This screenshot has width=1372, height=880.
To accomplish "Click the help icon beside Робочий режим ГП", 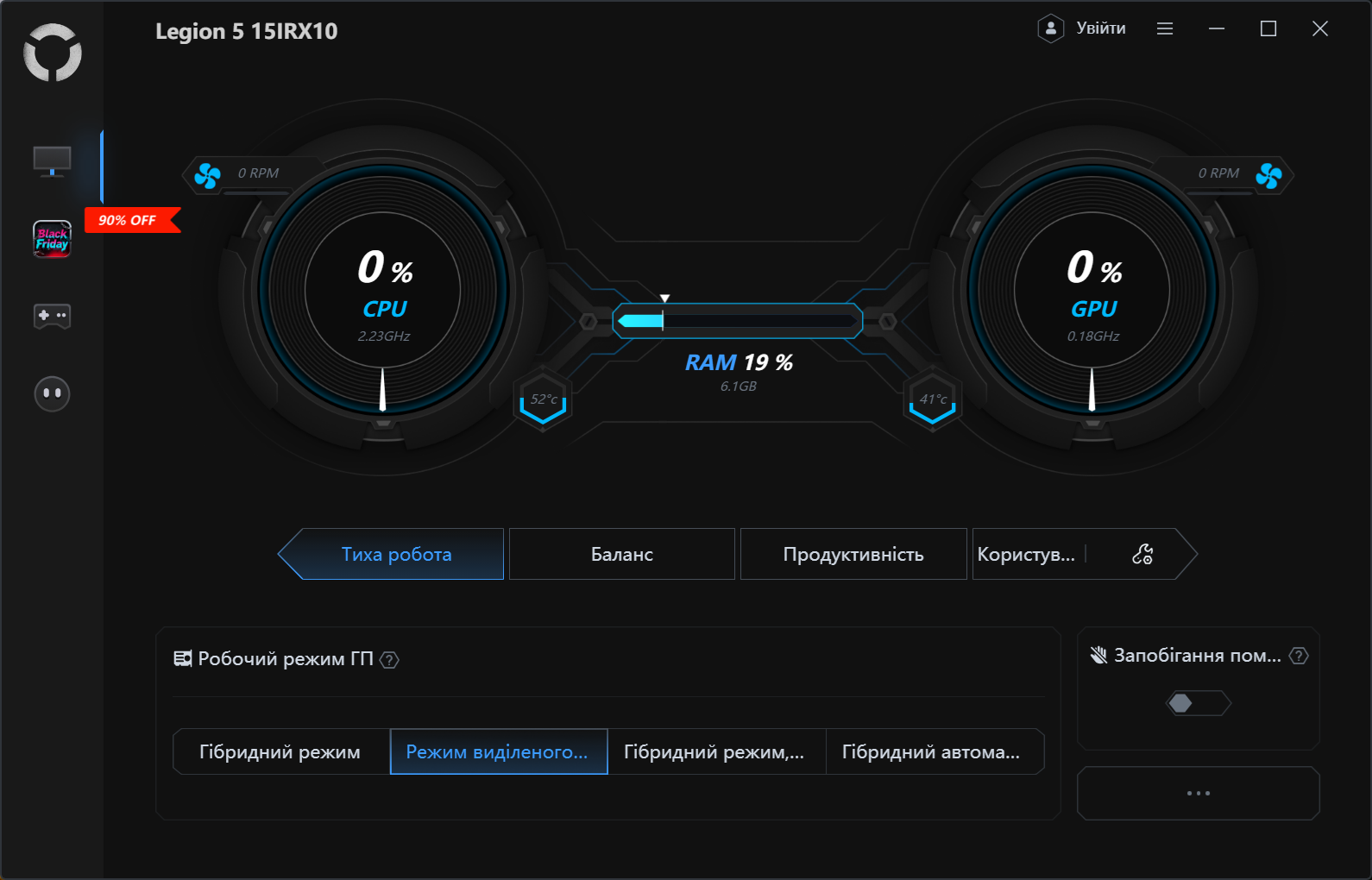I will 389,660.
